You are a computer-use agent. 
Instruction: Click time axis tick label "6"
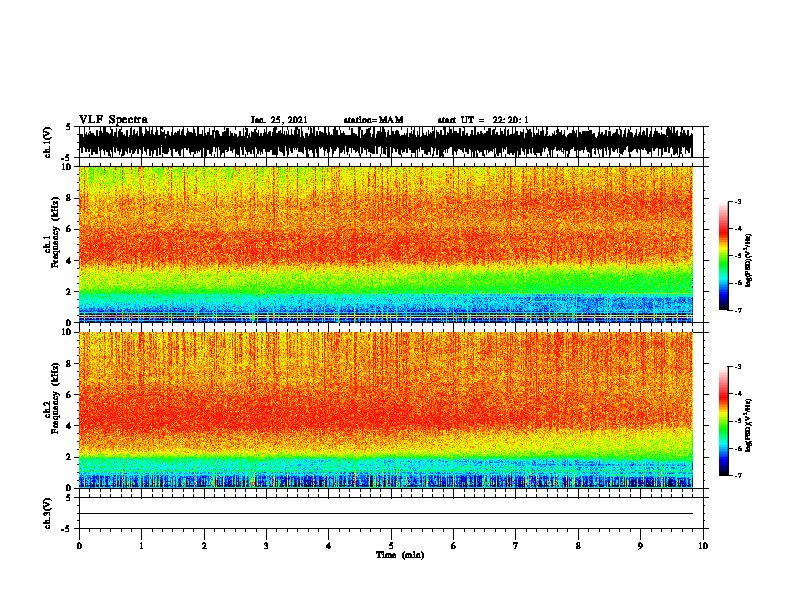453,545
